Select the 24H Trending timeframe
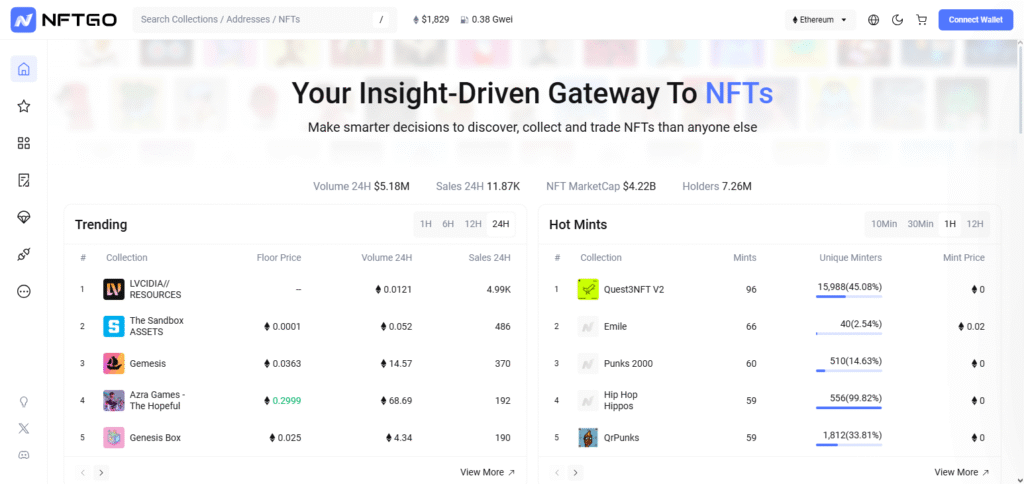The image size is (1024, 484). (501, 224)
